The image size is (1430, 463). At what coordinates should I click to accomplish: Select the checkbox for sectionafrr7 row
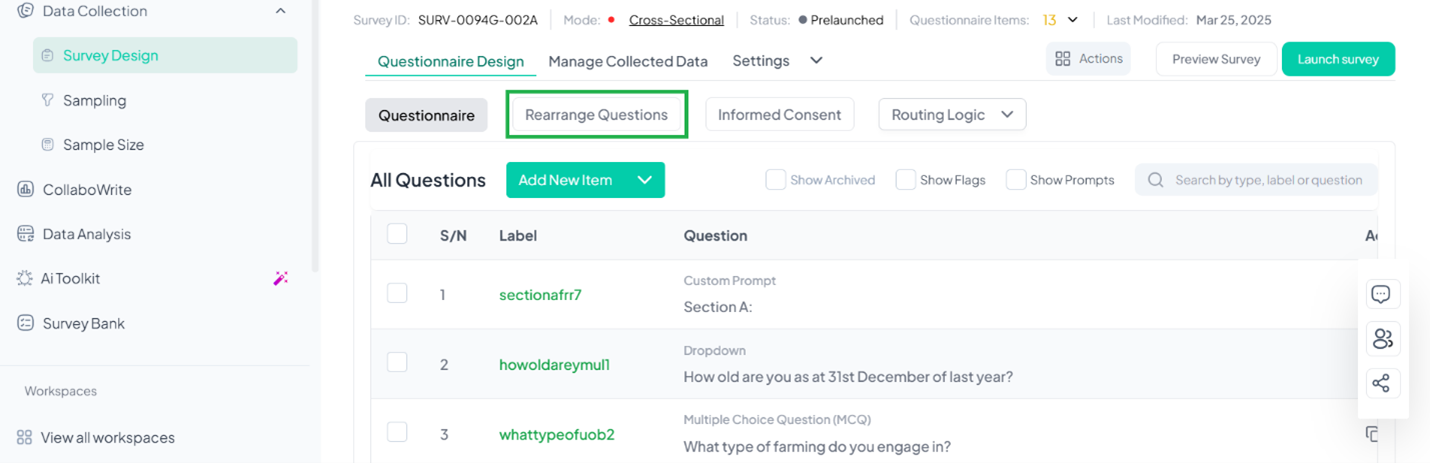(x=397, y=293)
